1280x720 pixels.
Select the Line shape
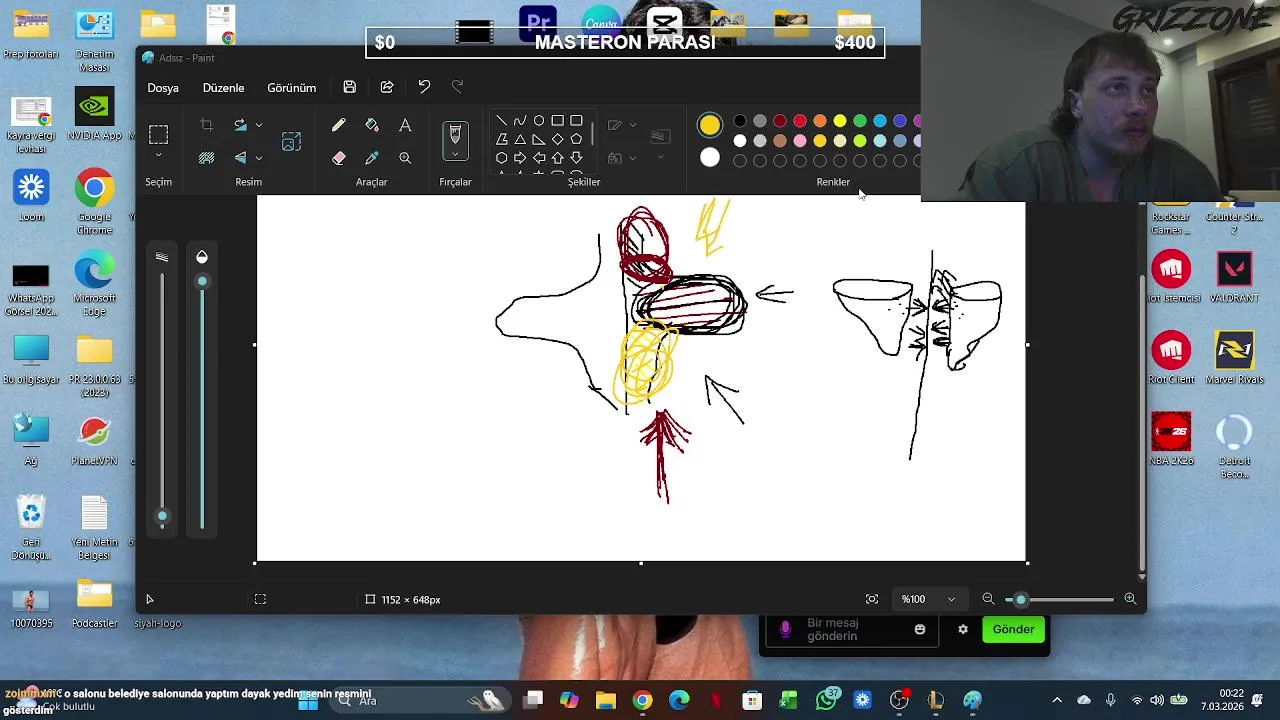(501, 121)
